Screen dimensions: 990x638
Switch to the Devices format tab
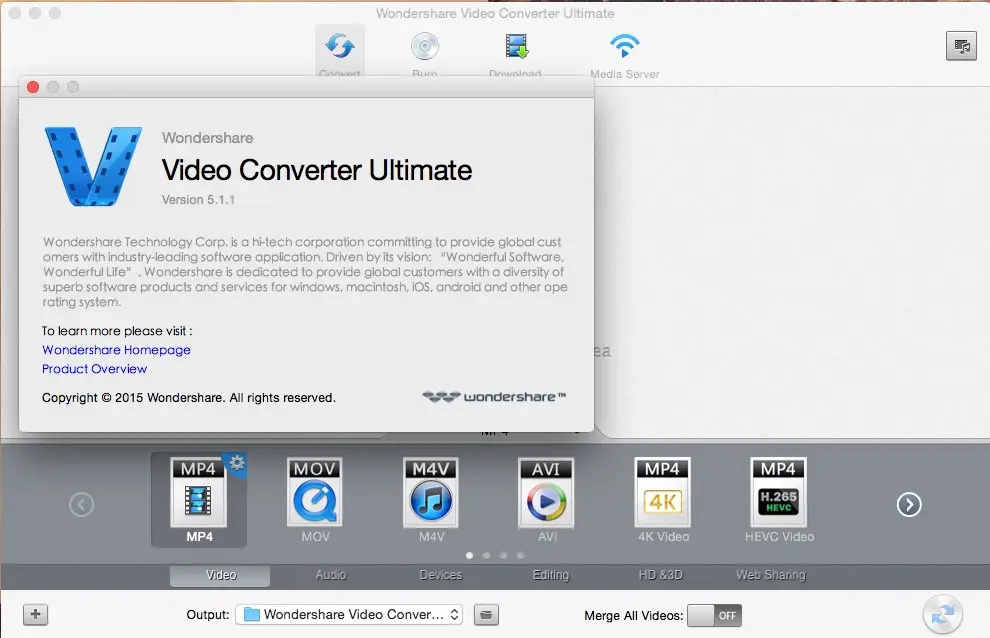coord(441,575)
